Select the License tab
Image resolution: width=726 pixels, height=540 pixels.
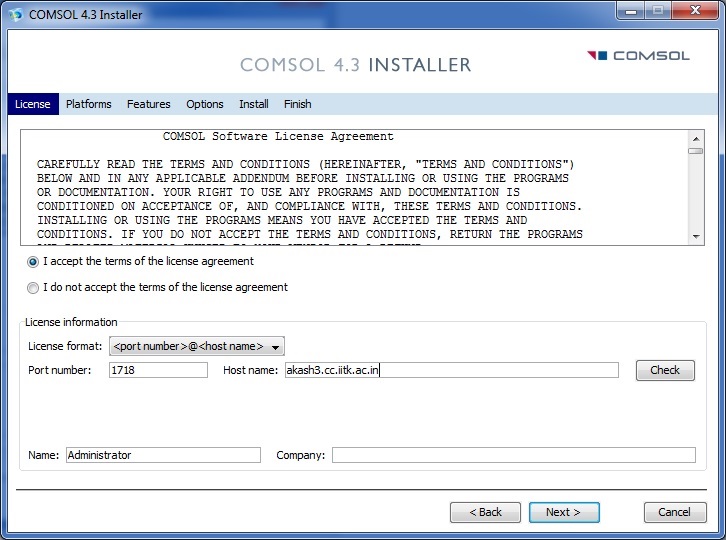pyautogui.click(x=32, y=104)
